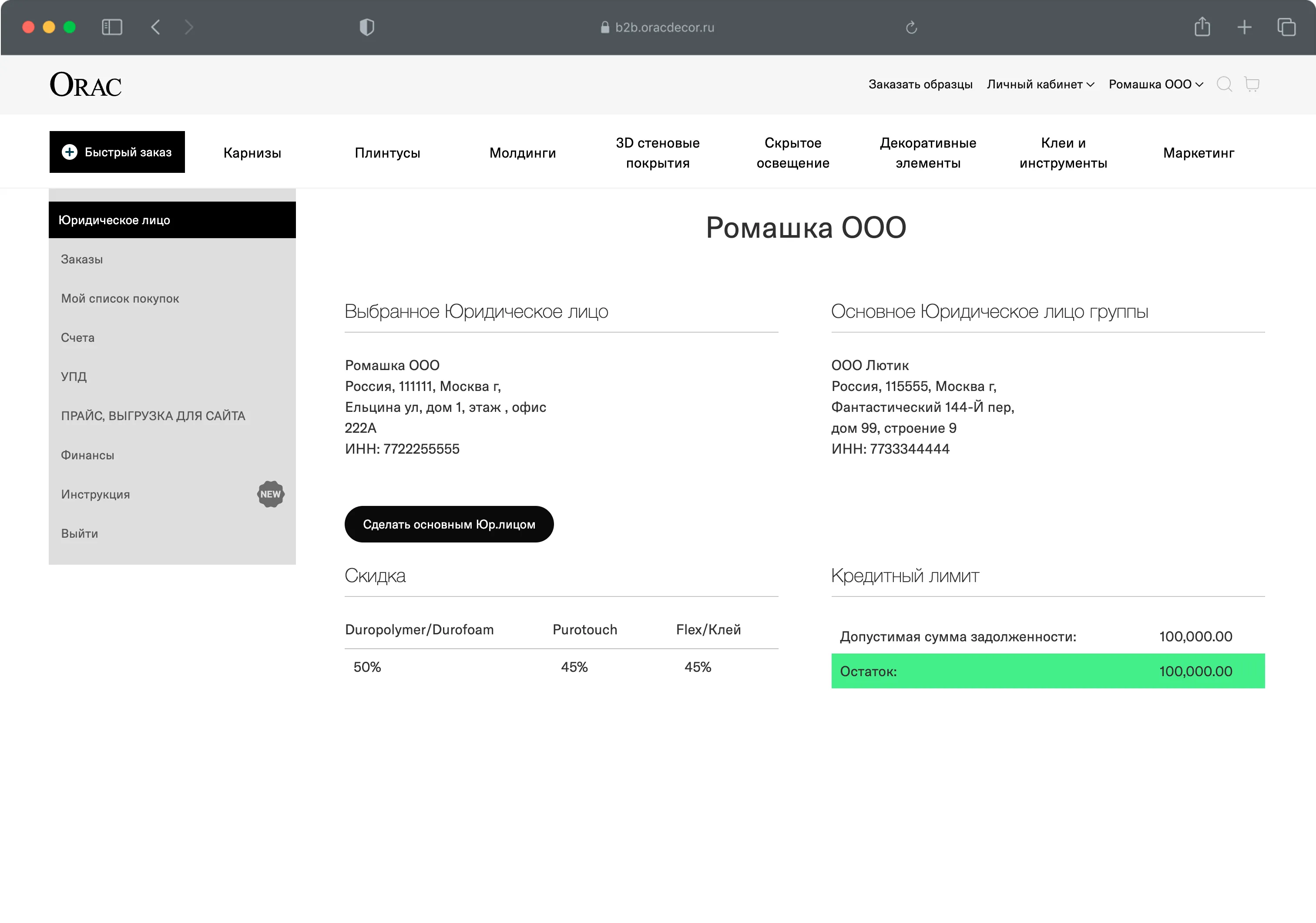This screenshot has width=1316, height=923.
Task: Click Сделать основным Юр.лицом button
Action: tap(449, 524)
